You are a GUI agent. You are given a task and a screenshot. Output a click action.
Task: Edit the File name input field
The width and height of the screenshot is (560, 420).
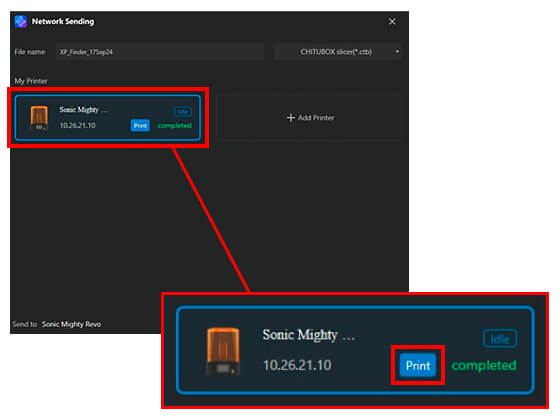pos(160,52)
